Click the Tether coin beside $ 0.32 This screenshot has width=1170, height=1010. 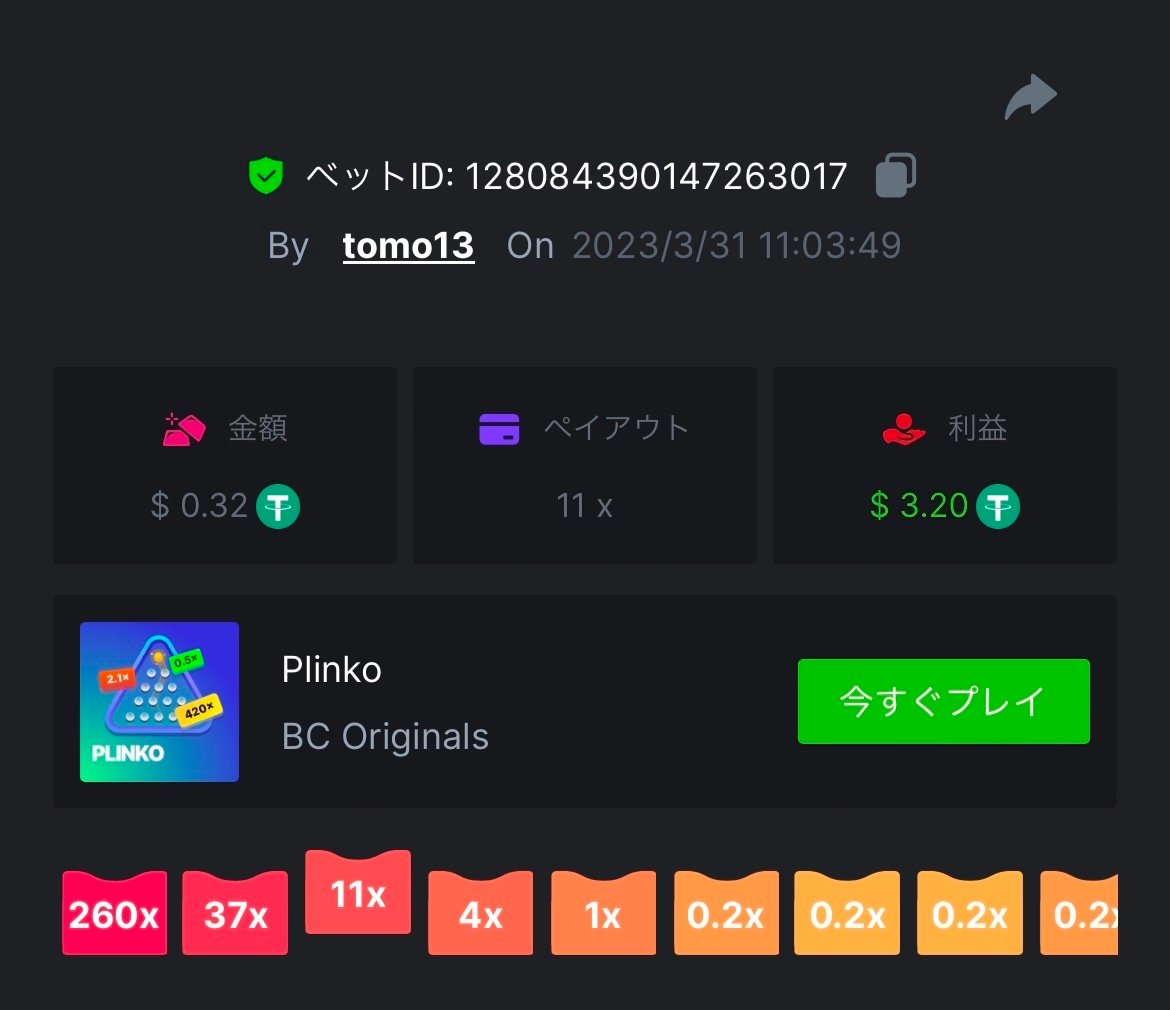point(278,506)
